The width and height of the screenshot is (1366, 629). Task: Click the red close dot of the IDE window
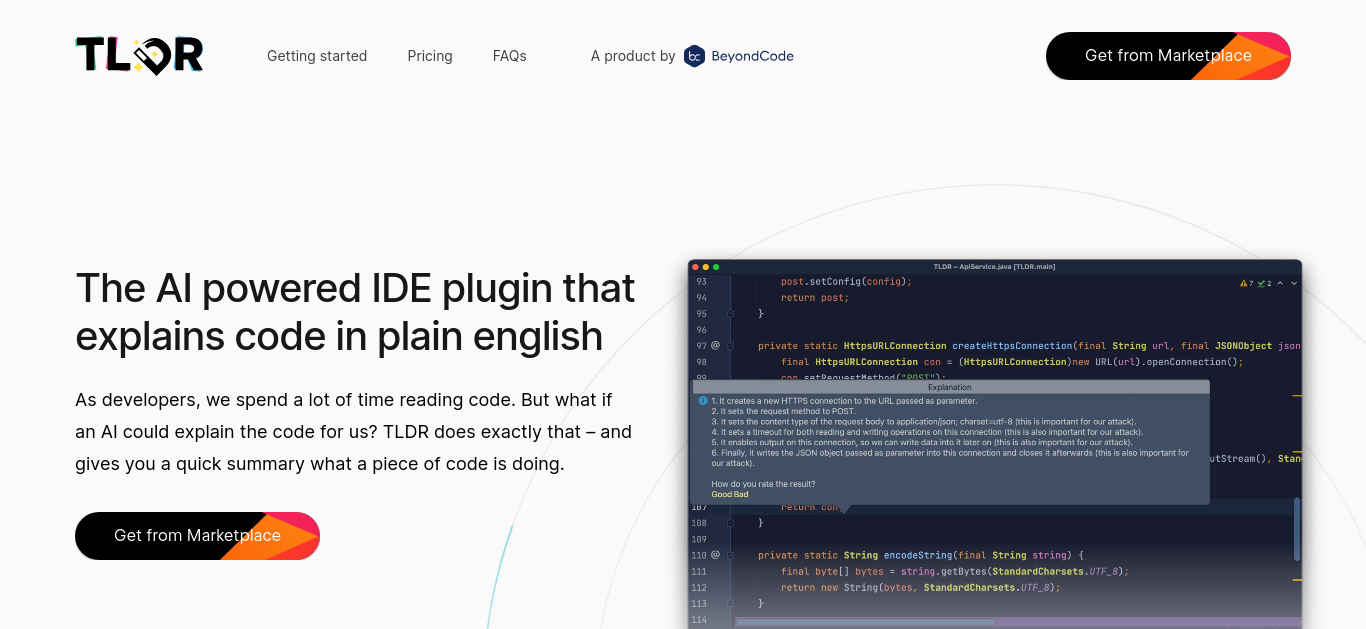pos(696,267)
